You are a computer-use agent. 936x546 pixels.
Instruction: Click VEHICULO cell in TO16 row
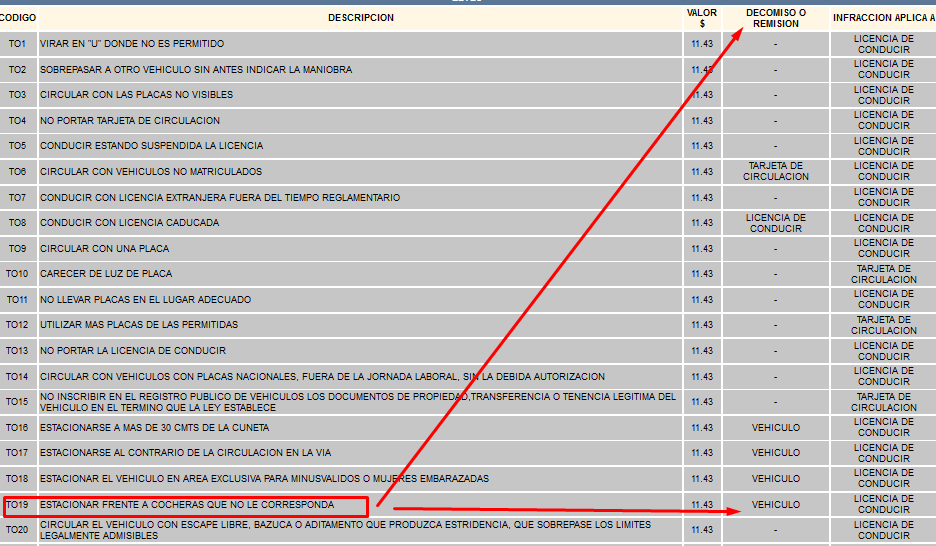[x=775, y=428]
